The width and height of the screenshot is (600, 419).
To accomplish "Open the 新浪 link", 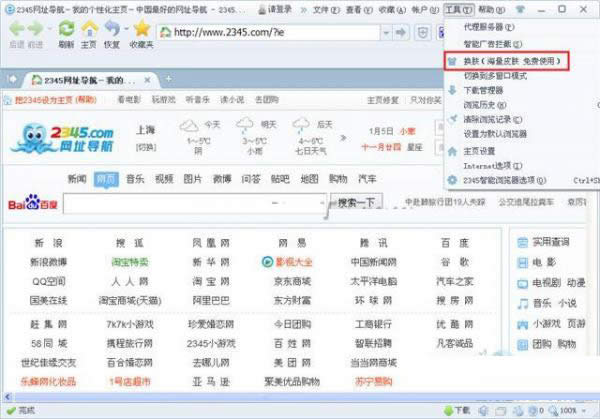I will (48, 243).
